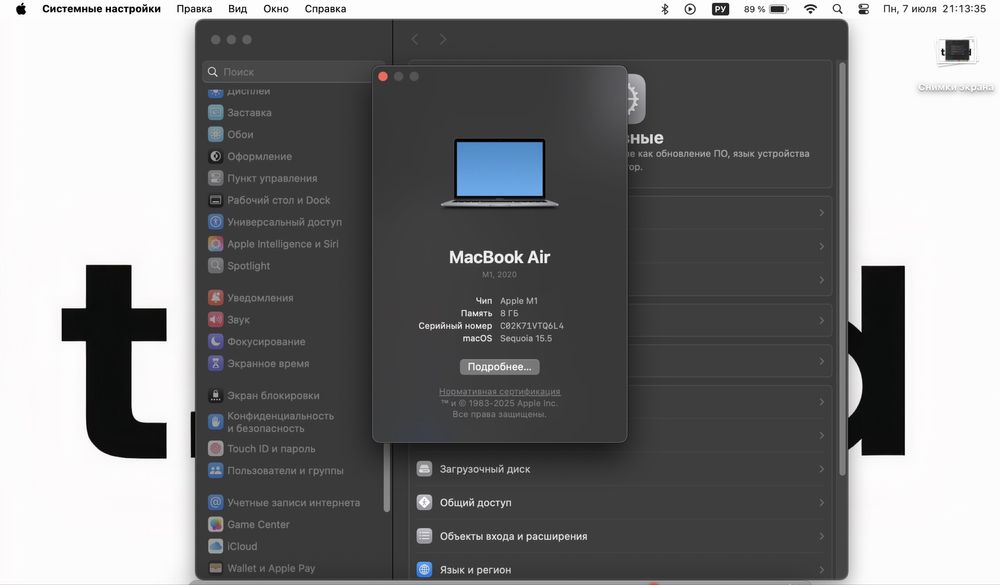Open the Язык и регион row
Viewport: 1000px width, 585px height.
click(620, 570)
